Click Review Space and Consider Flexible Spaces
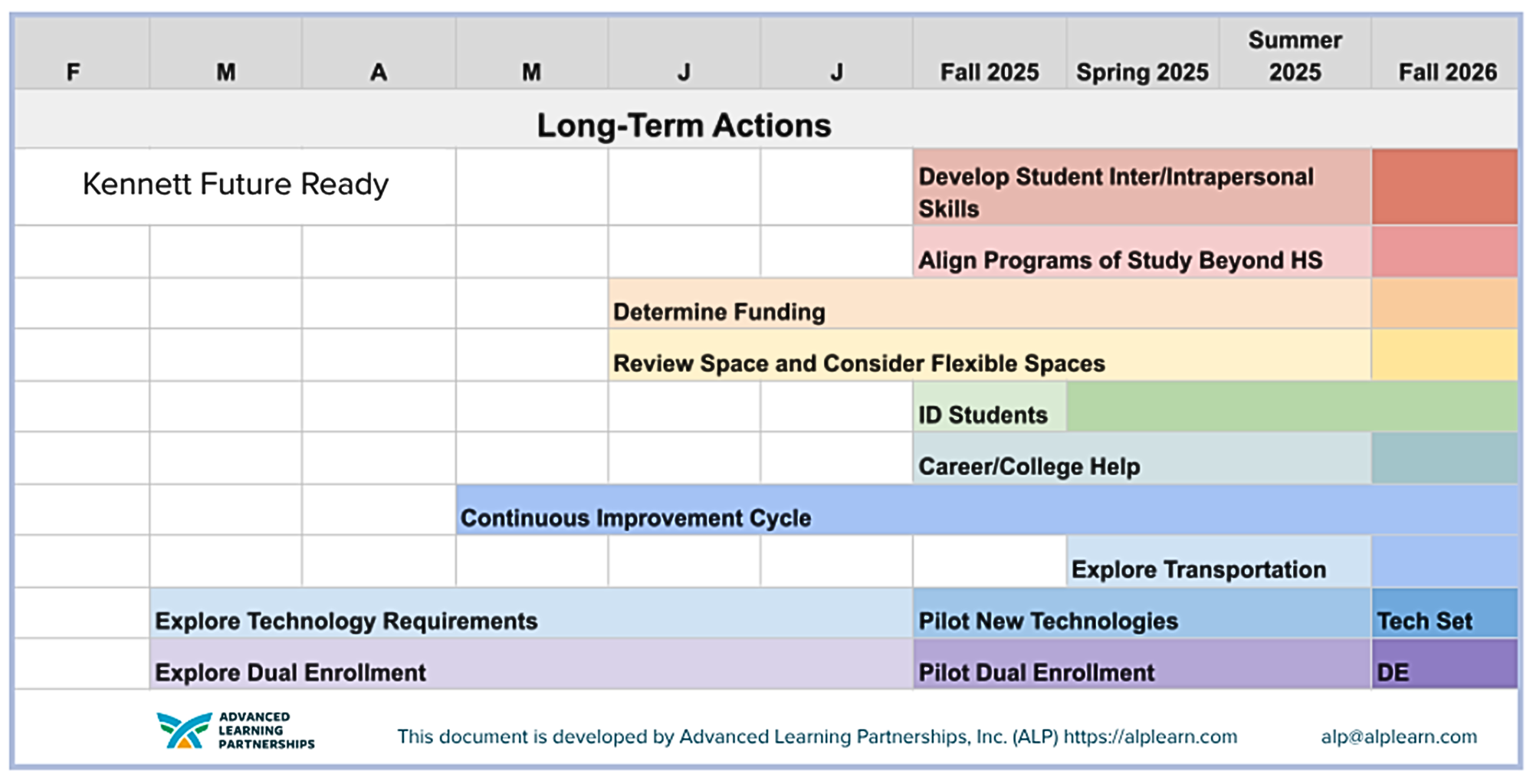The width and height of the screenshot is (1533, 784). click(x=858, y=362)
